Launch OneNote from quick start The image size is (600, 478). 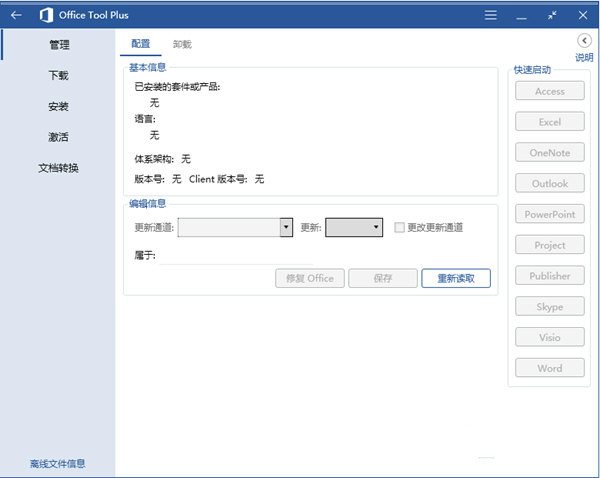point(549,153)
